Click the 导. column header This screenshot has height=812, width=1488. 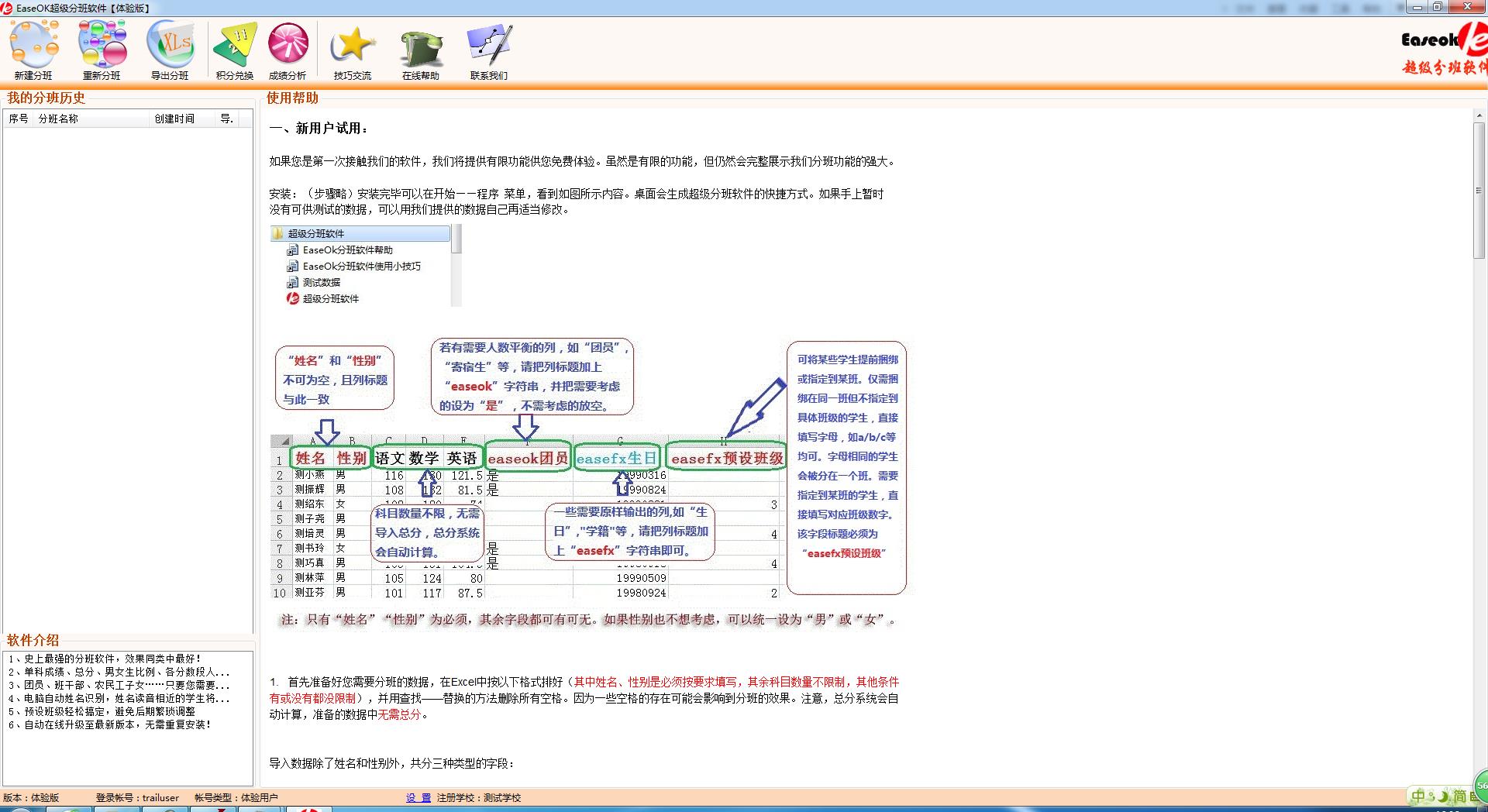[228, 119]
